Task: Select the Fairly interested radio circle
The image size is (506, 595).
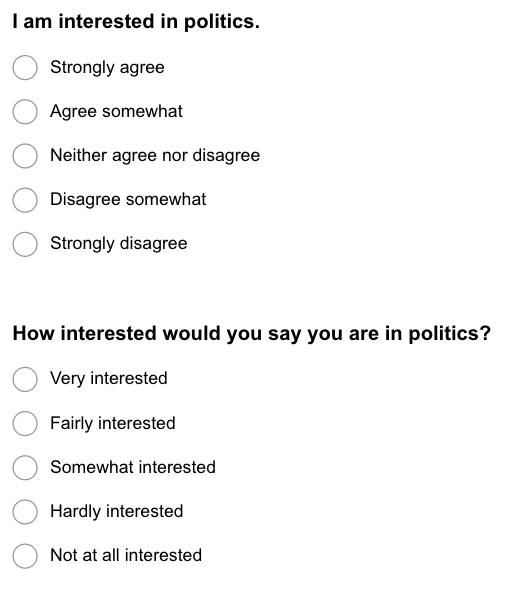Action: tap(25, 423)
